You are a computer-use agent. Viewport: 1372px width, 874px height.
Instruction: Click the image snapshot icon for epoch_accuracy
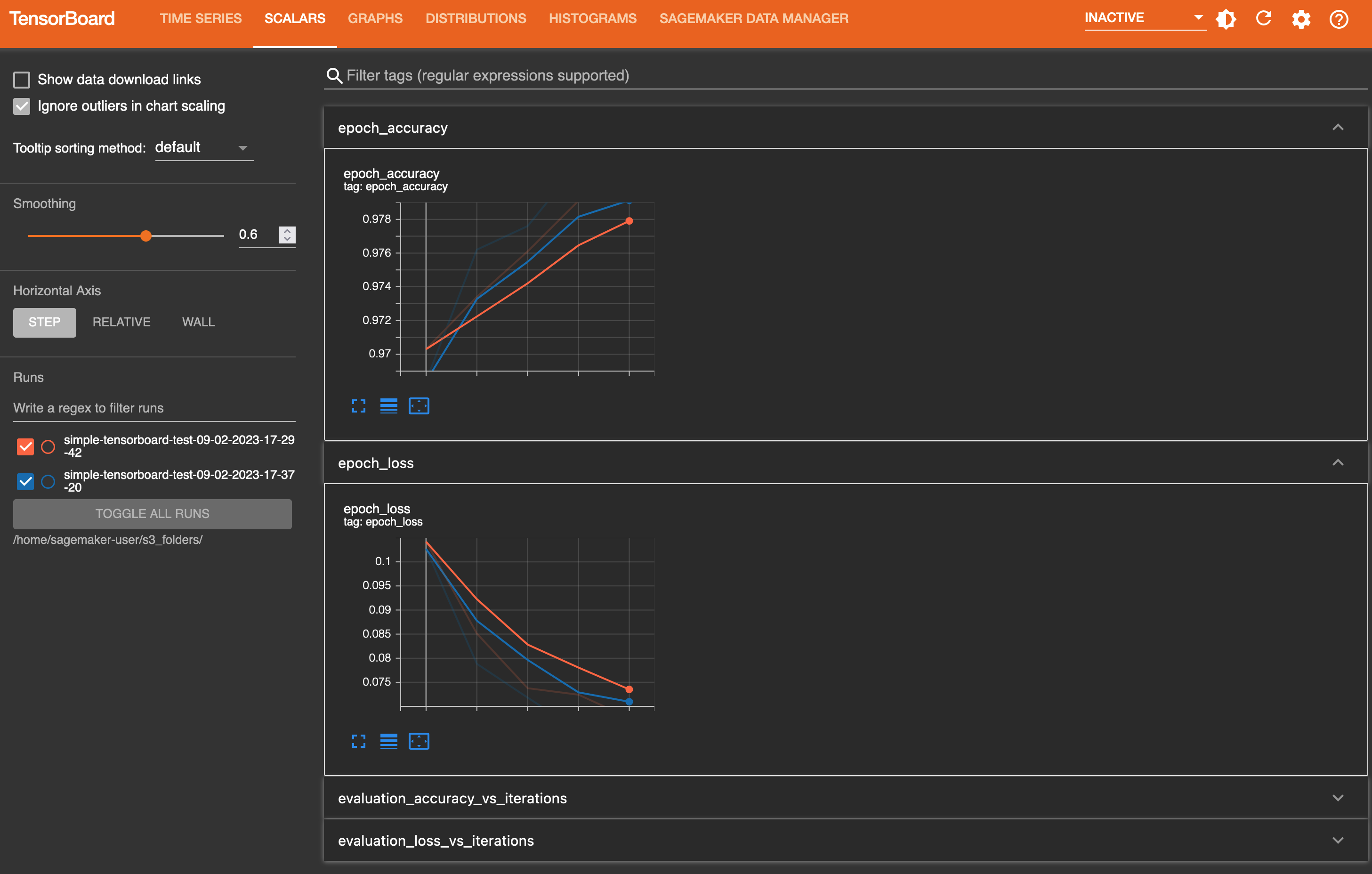click(x=419, y=406)
